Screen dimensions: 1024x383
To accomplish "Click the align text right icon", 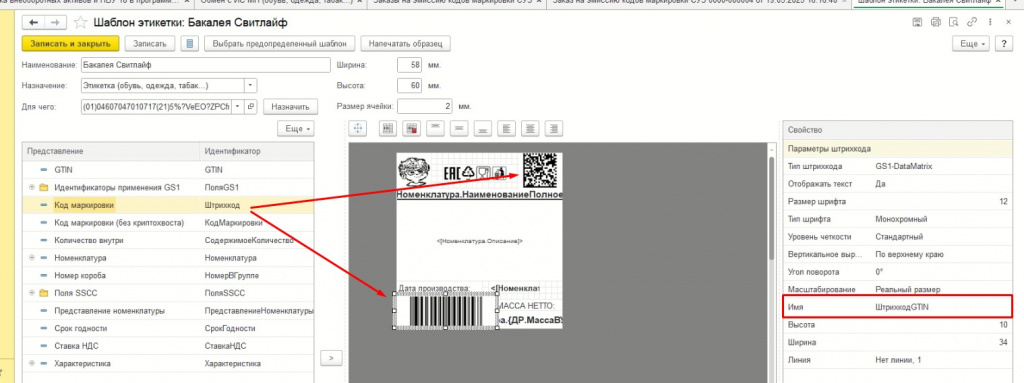I will click(554, 129).
